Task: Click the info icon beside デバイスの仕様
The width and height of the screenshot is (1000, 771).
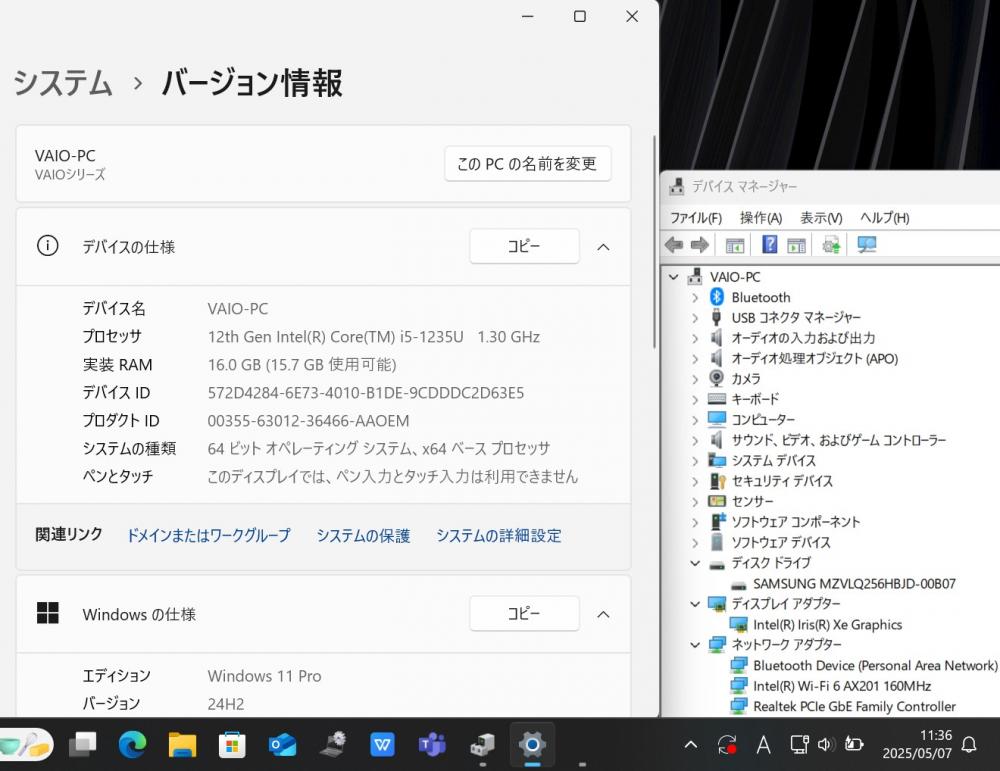Action: point(47,246)
